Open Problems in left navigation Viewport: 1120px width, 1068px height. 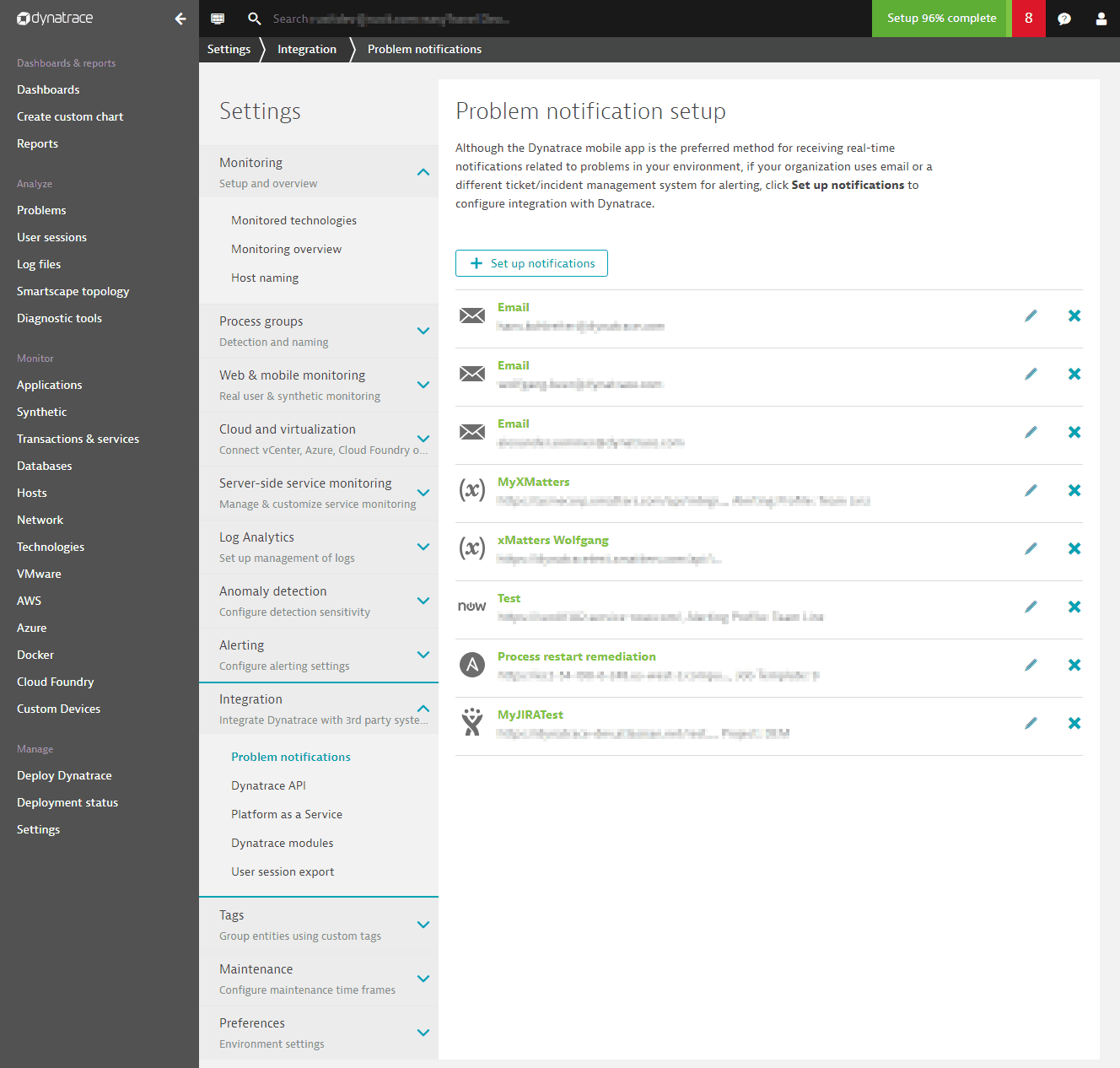41,210
